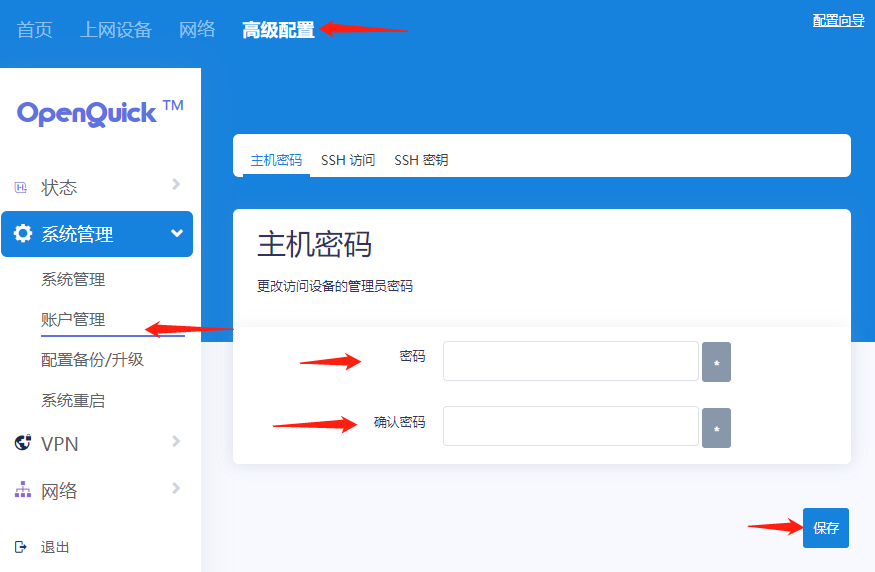Click the network topology icon in sidebar
The image size is (875, 572).
coord(22,491)
